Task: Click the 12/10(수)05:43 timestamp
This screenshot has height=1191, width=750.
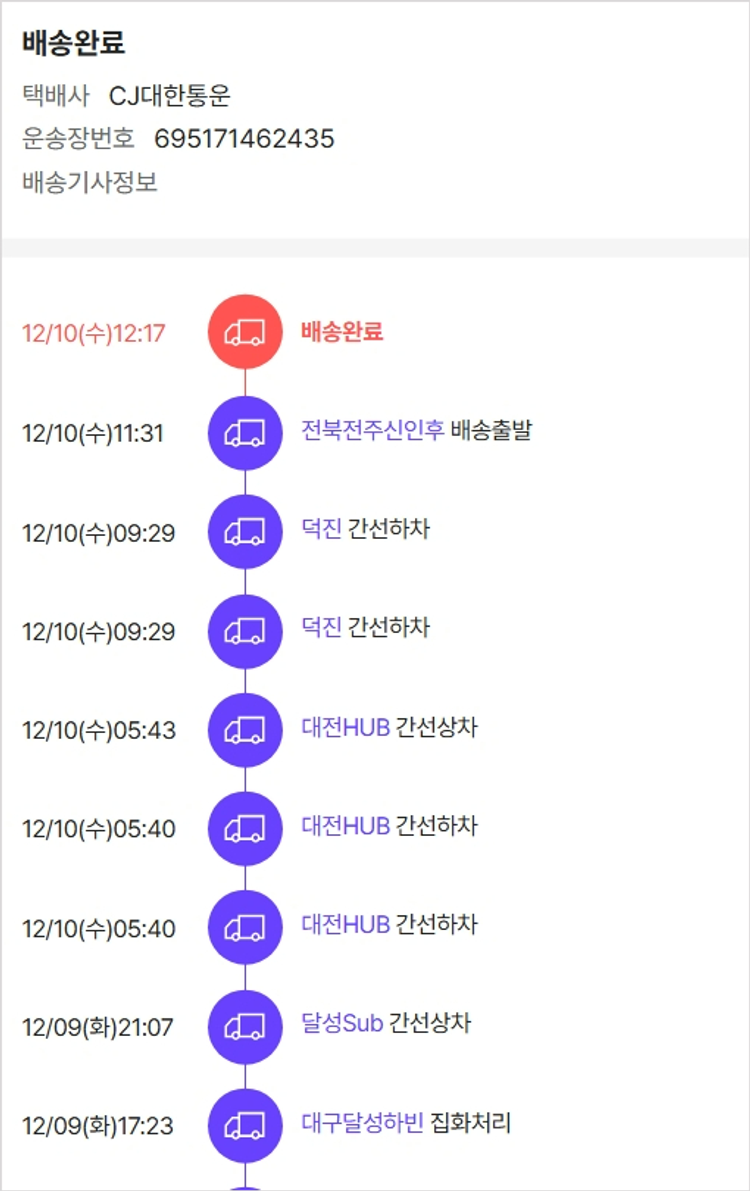Action: click(99, 731)
